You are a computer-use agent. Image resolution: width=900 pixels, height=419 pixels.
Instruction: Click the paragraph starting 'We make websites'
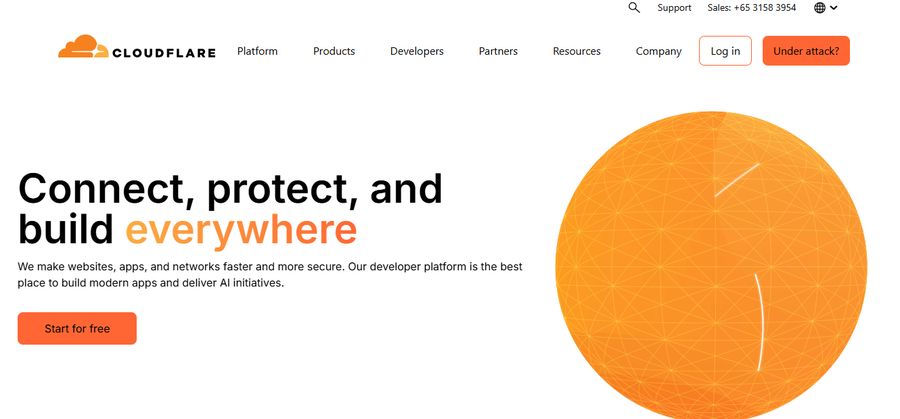[x=270, y=275]
